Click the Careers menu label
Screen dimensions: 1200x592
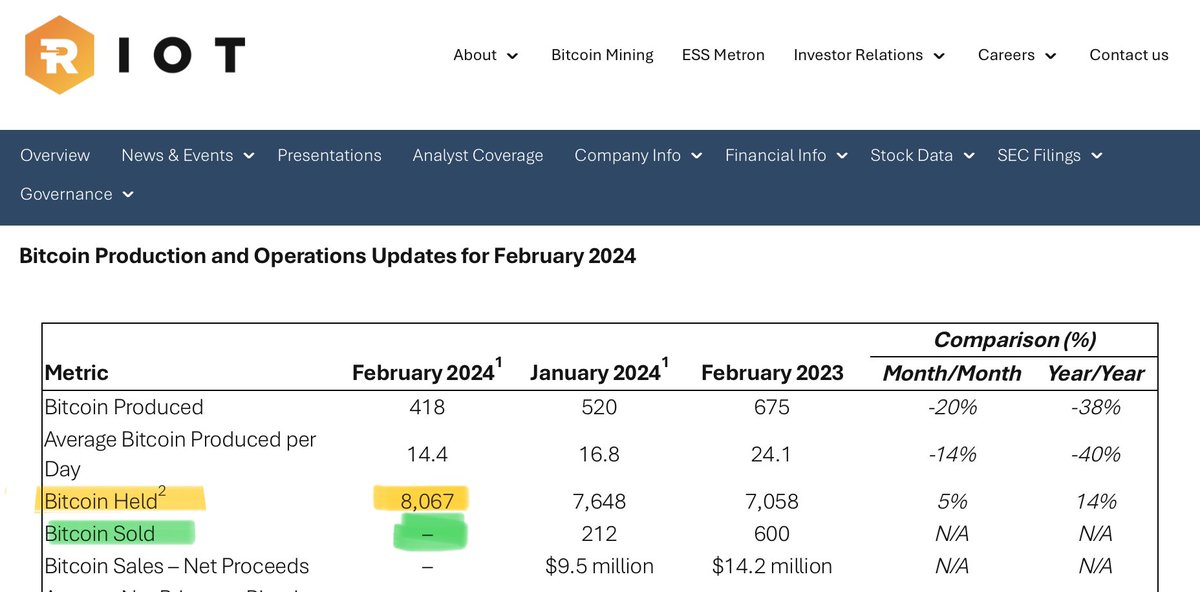(1006, 55)
